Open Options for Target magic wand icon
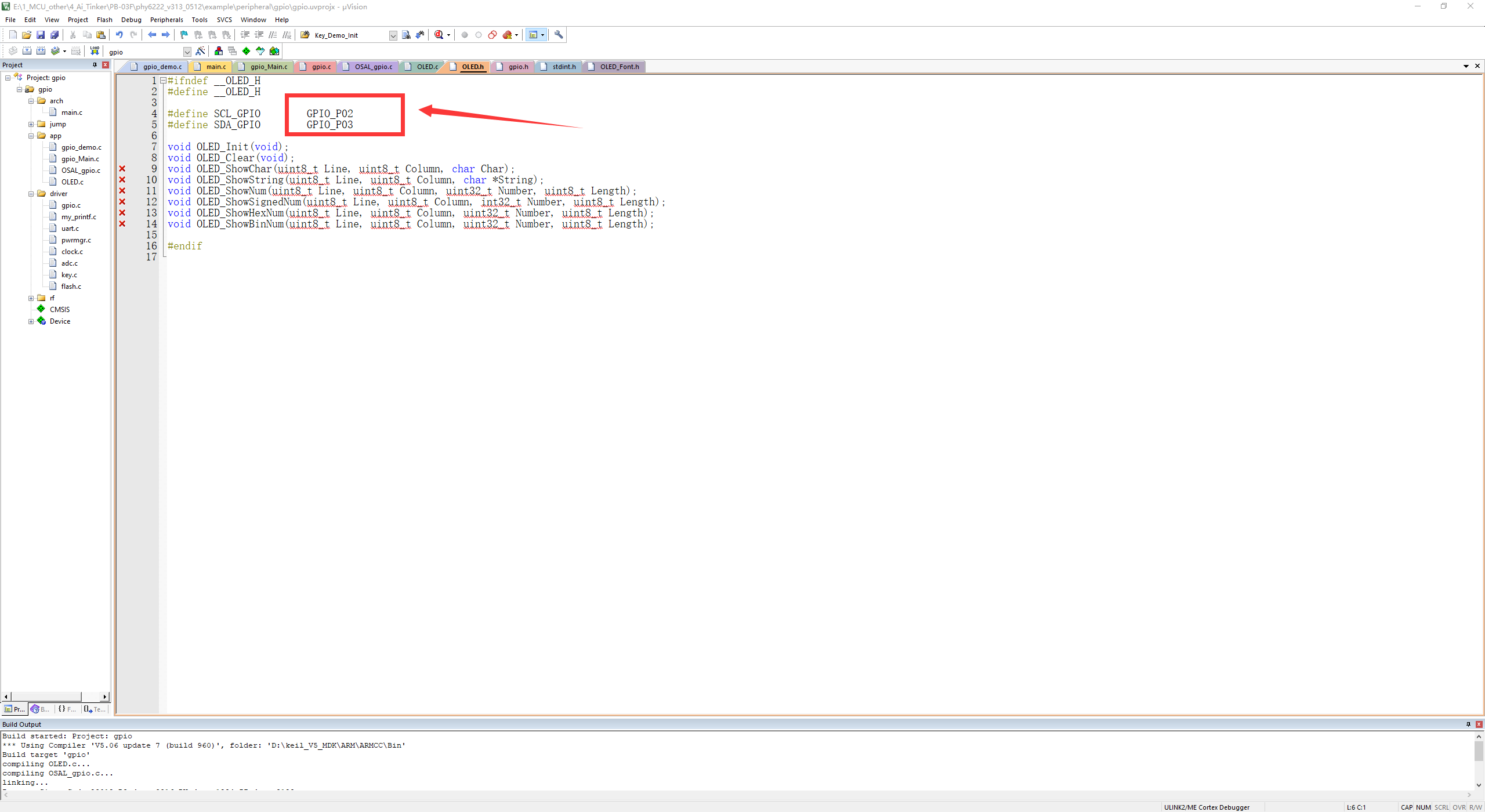Image resolution: width=1485 pixels, height=812 pixels. tap(201, 51)
